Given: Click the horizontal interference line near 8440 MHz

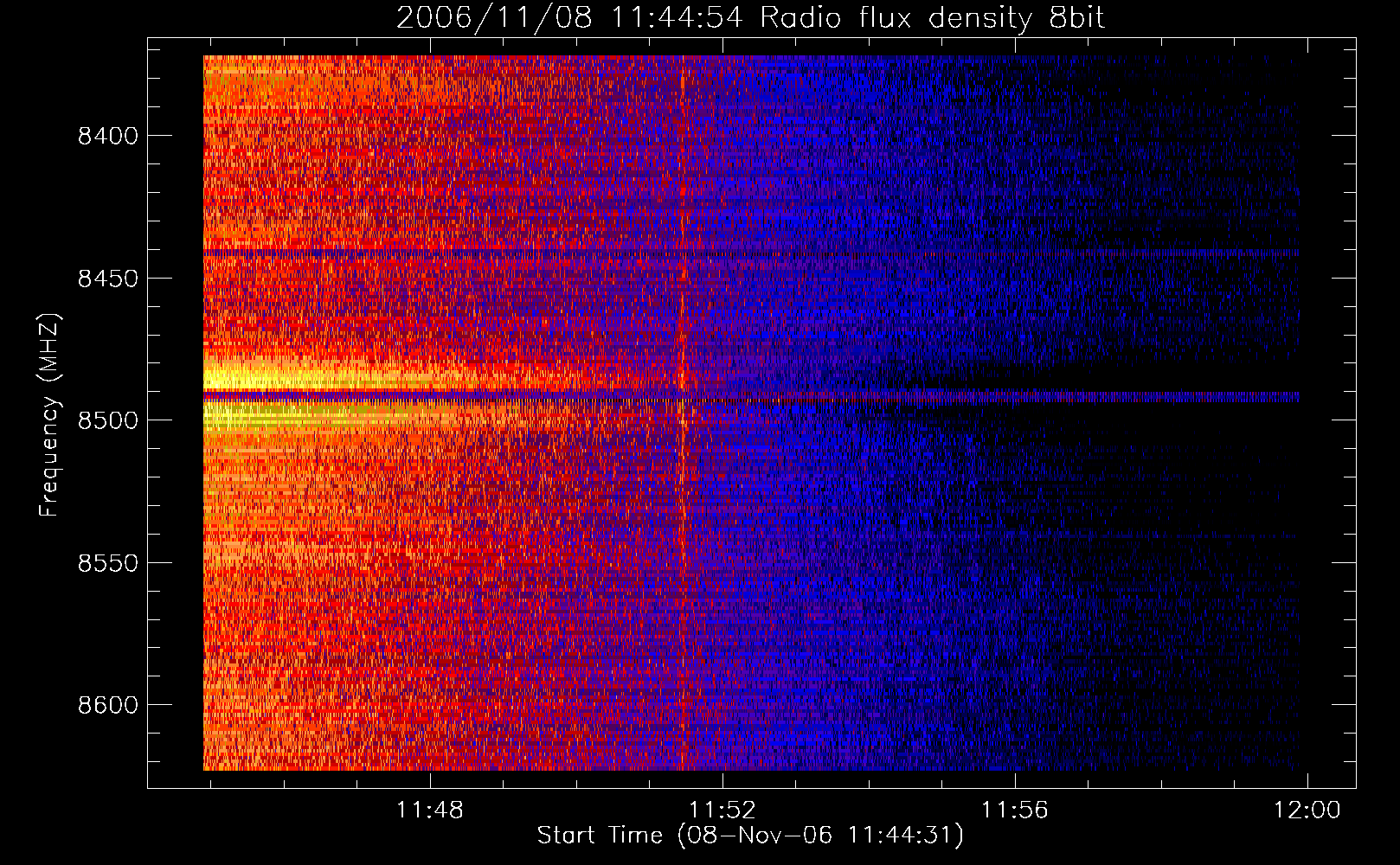Looking at the screenshot, I should tap(751, 253).
